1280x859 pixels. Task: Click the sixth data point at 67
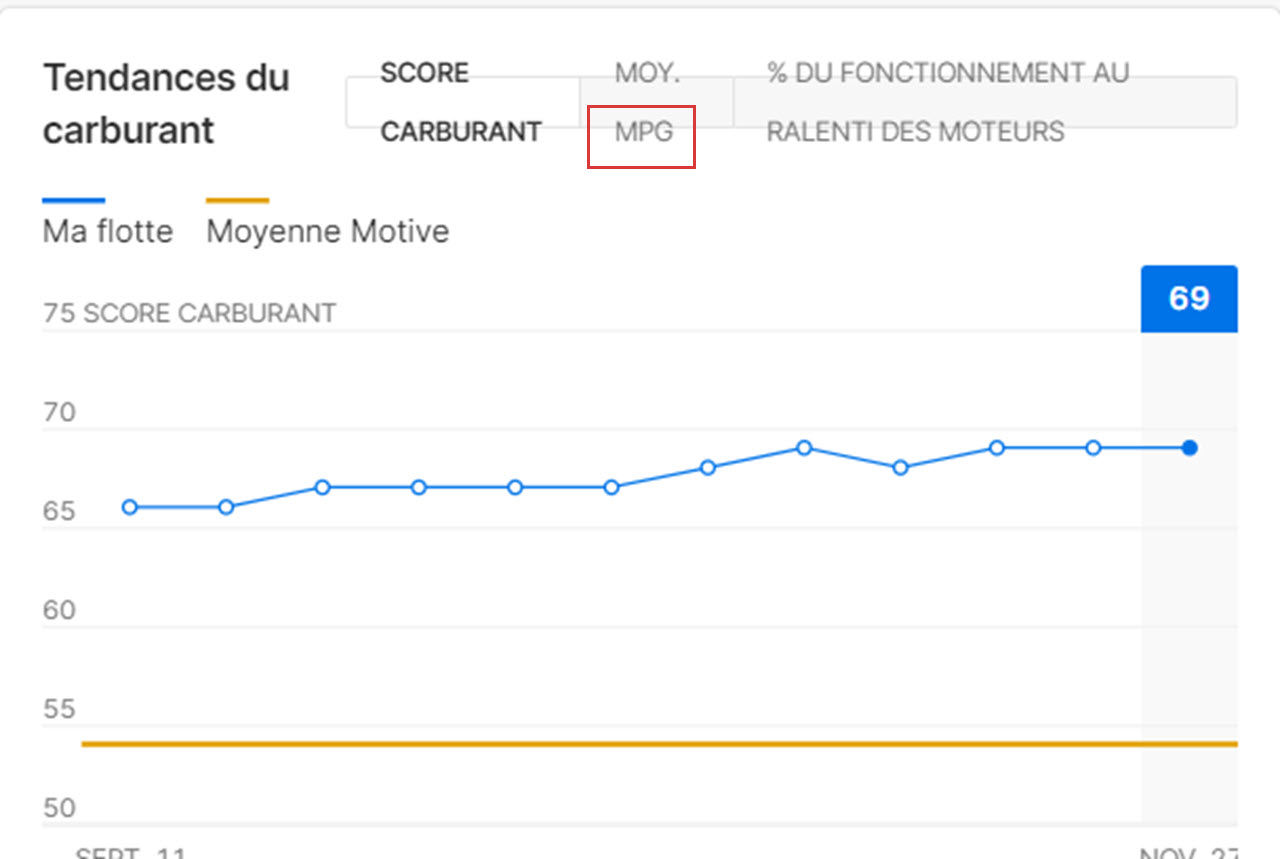click(x=611, y=487)
